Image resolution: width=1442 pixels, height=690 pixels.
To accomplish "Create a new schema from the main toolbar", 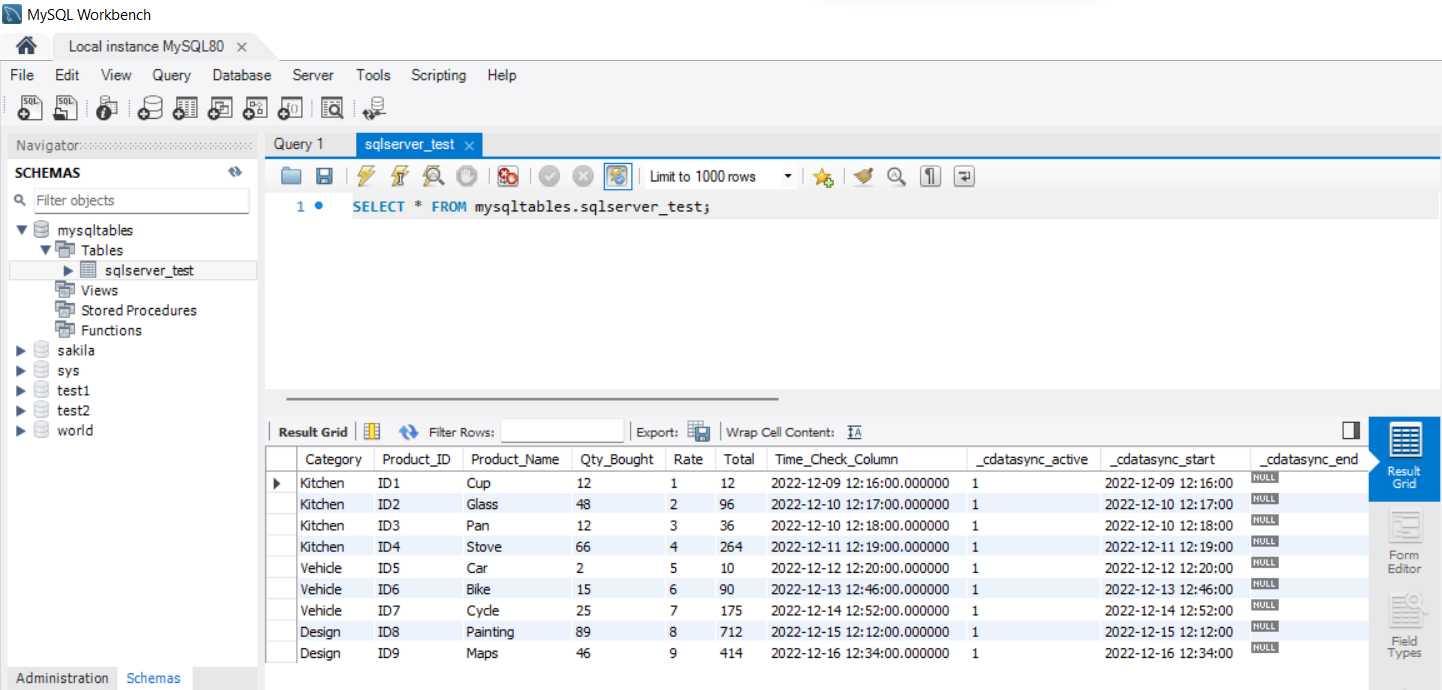I will tap(151, 108).
